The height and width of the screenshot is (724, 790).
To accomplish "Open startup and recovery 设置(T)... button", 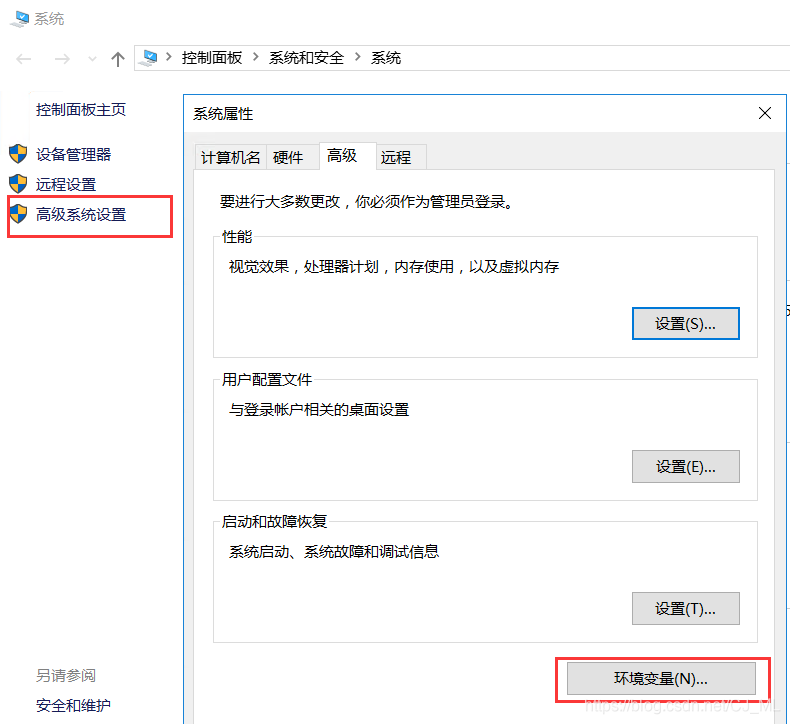I will point(686,608).
